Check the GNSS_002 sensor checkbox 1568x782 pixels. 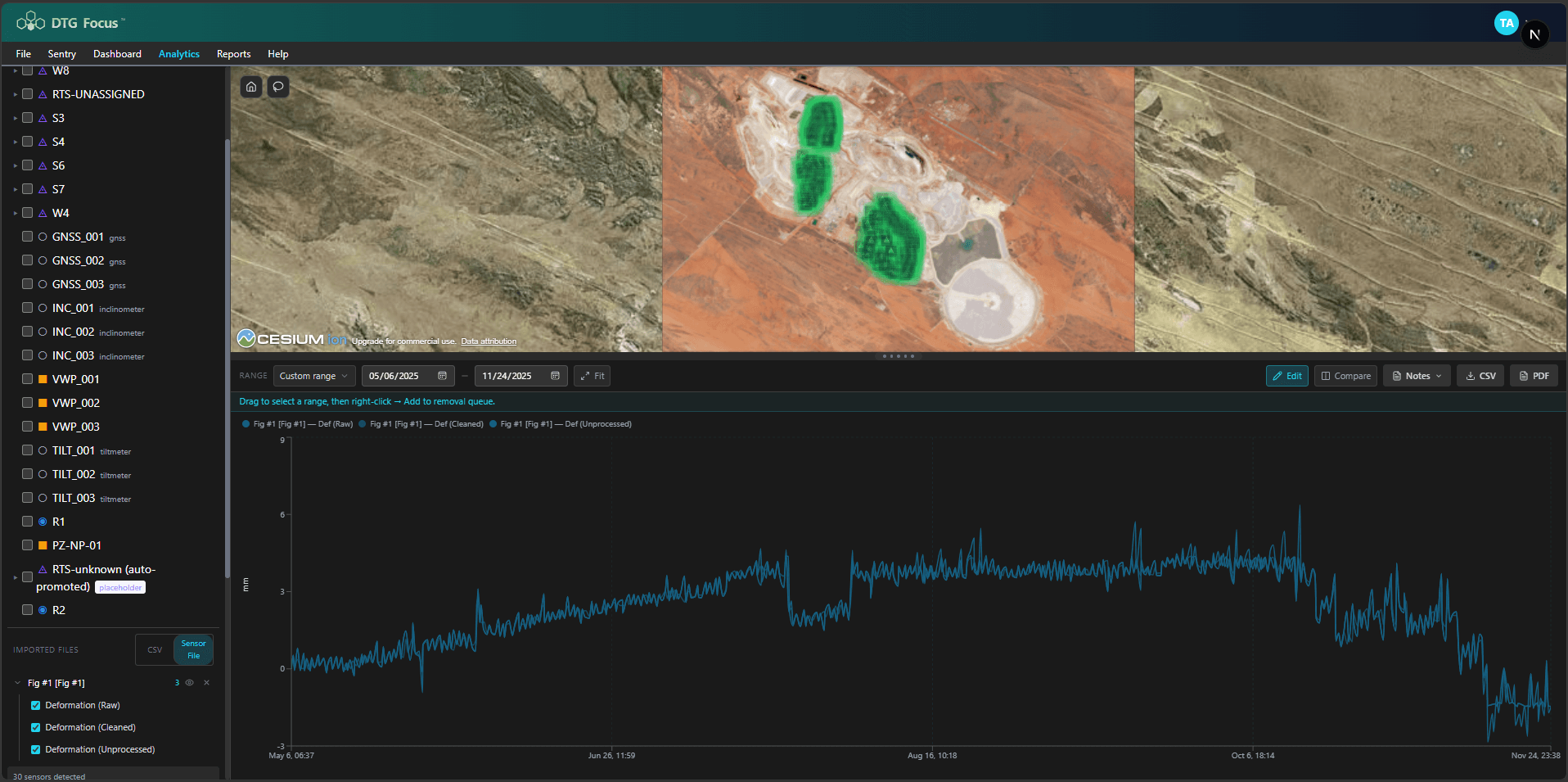pos(27,260)
